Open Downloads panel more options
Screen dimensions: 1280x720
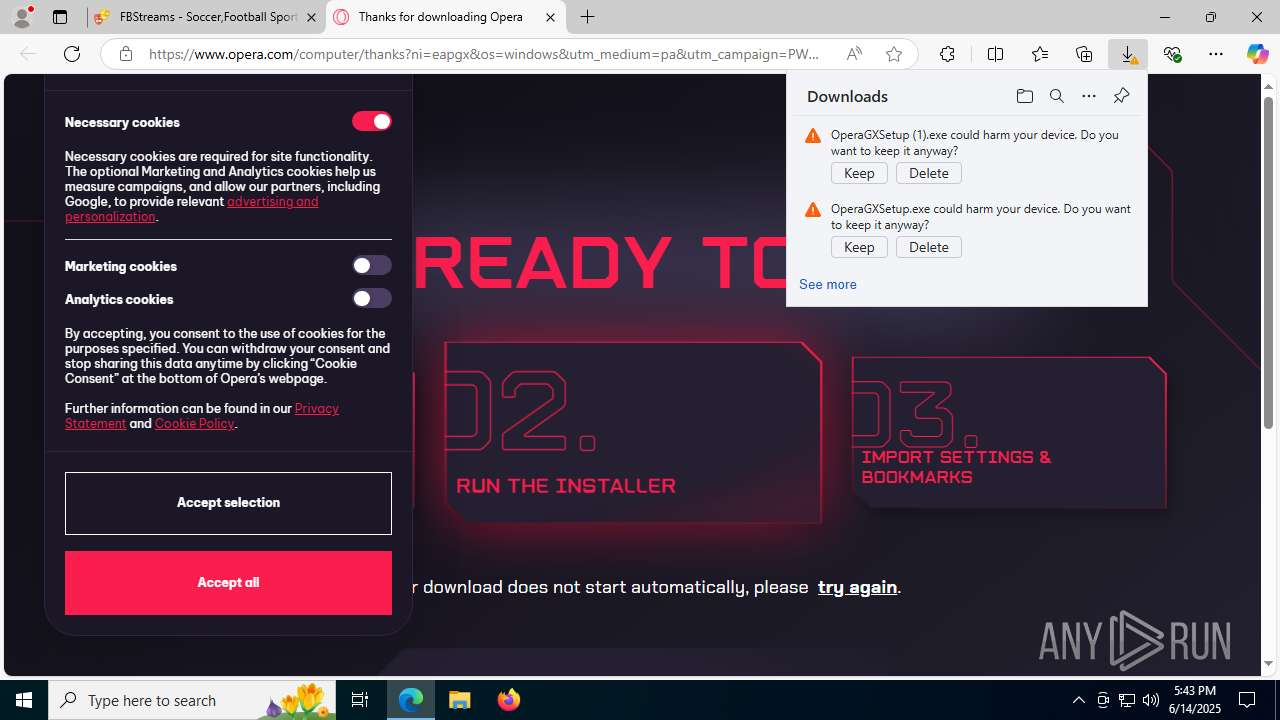[x=1088, y=96]
